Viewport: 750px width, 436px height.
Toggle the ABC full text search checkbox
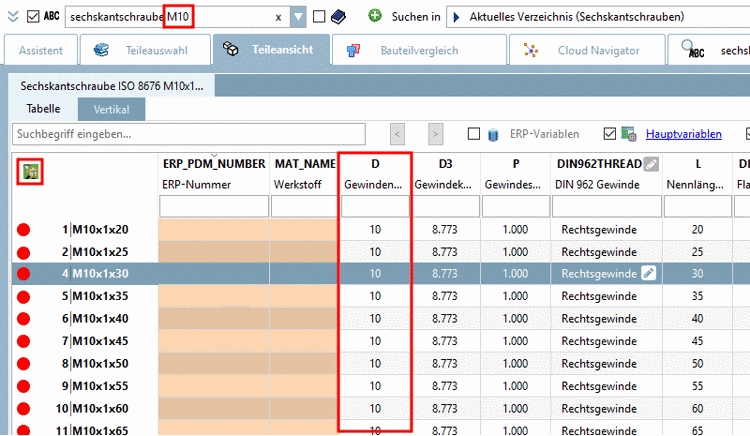pyautogui.click(x=33, y=17)
